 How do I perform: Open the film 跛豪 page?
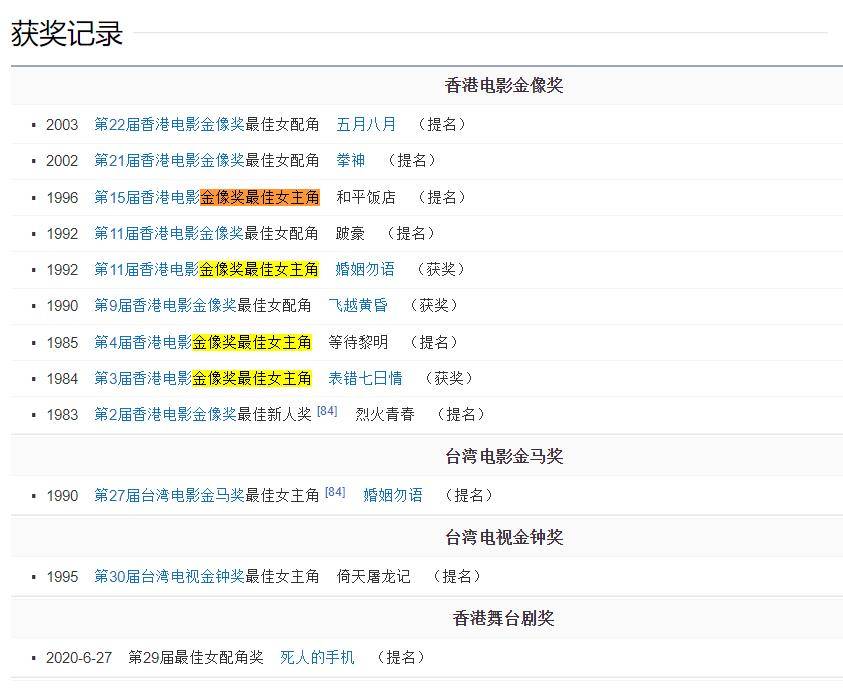(350, 233)
